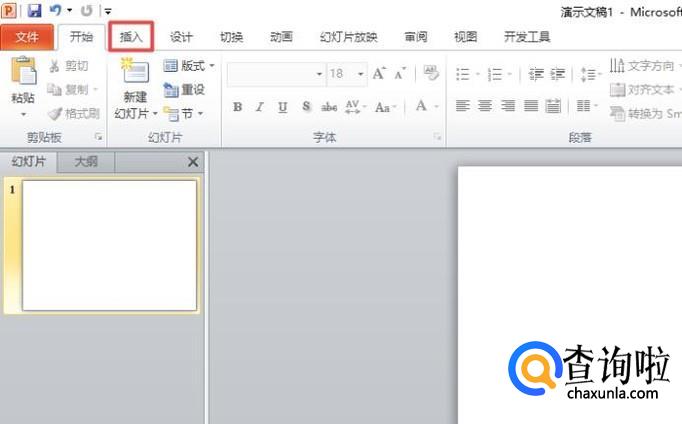Click the Redo icon in quick access toolbar

tap(87, 10)
